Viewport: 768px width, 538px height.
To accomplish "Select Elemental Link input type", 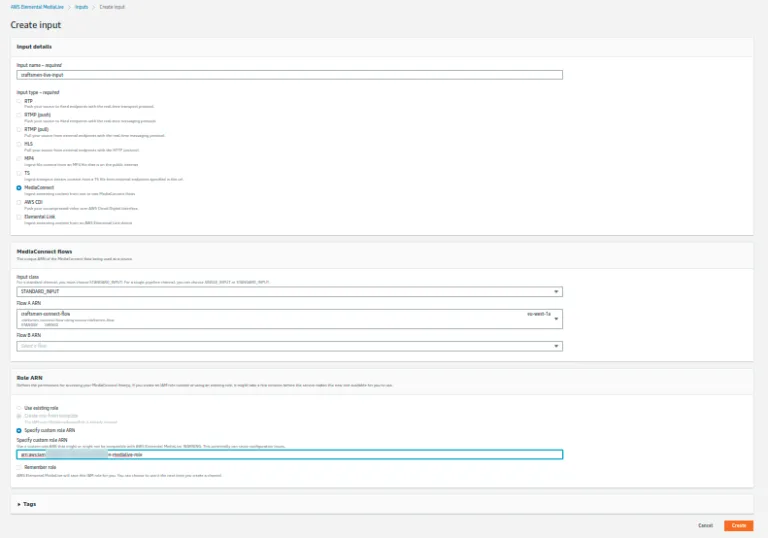I will click(19, 217).
